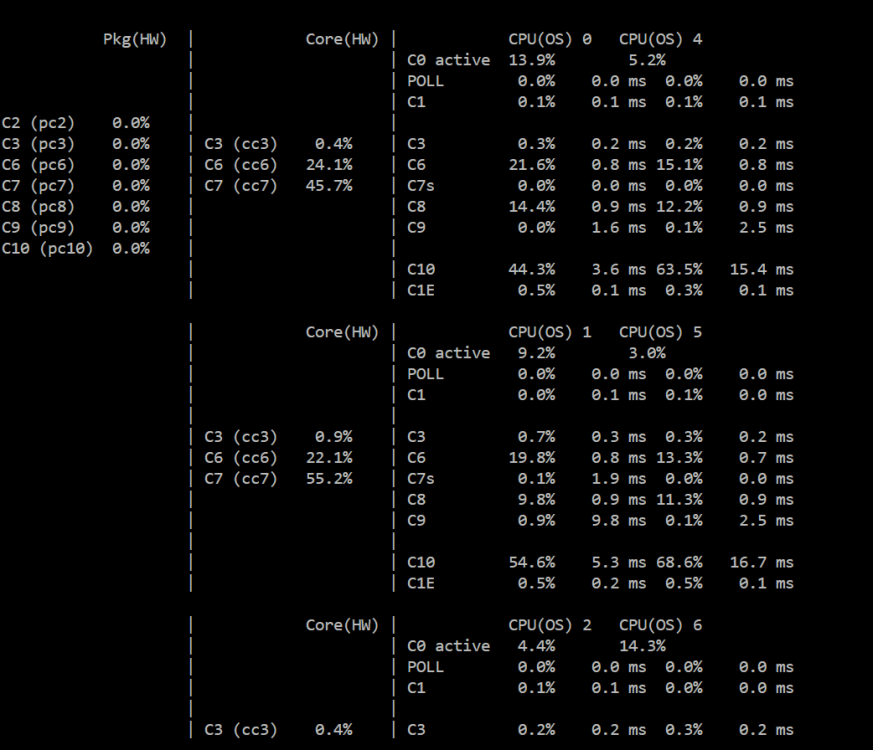
Task: Click the 9.8 ms C9 duration
Action: click(x=619, y=521)
